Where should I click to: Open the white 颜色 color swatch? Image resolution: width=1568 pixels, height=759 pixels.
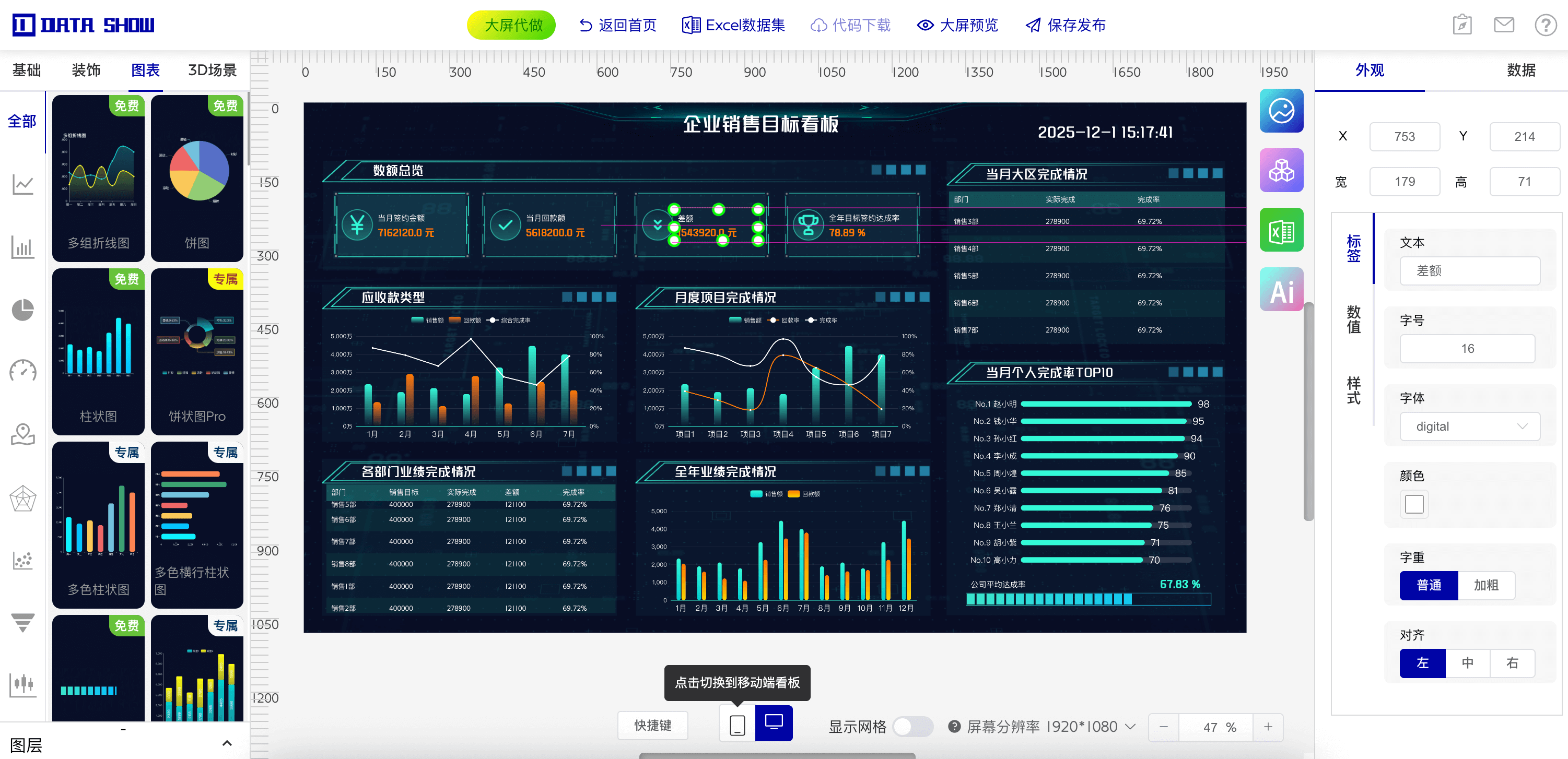(x=1413, y=504)
